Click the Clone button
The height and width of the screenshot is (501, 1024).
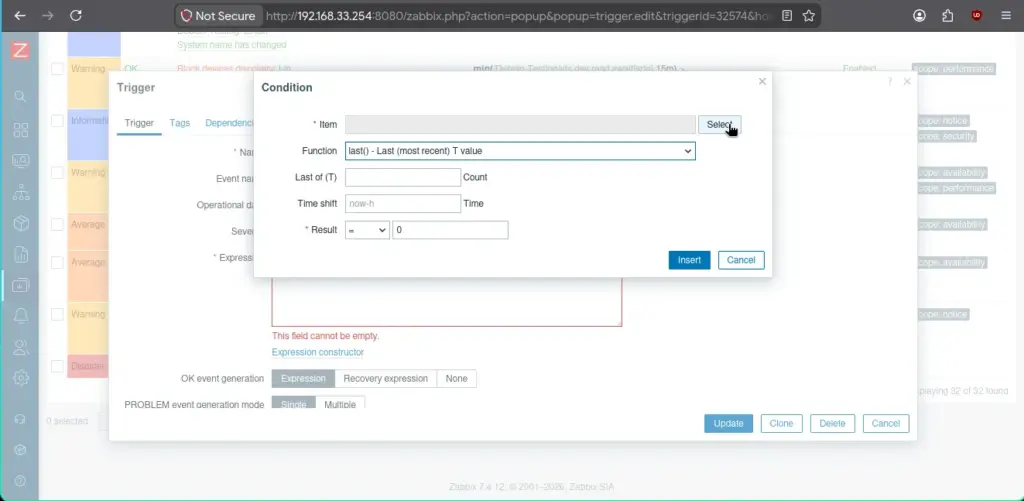point(781,423)
